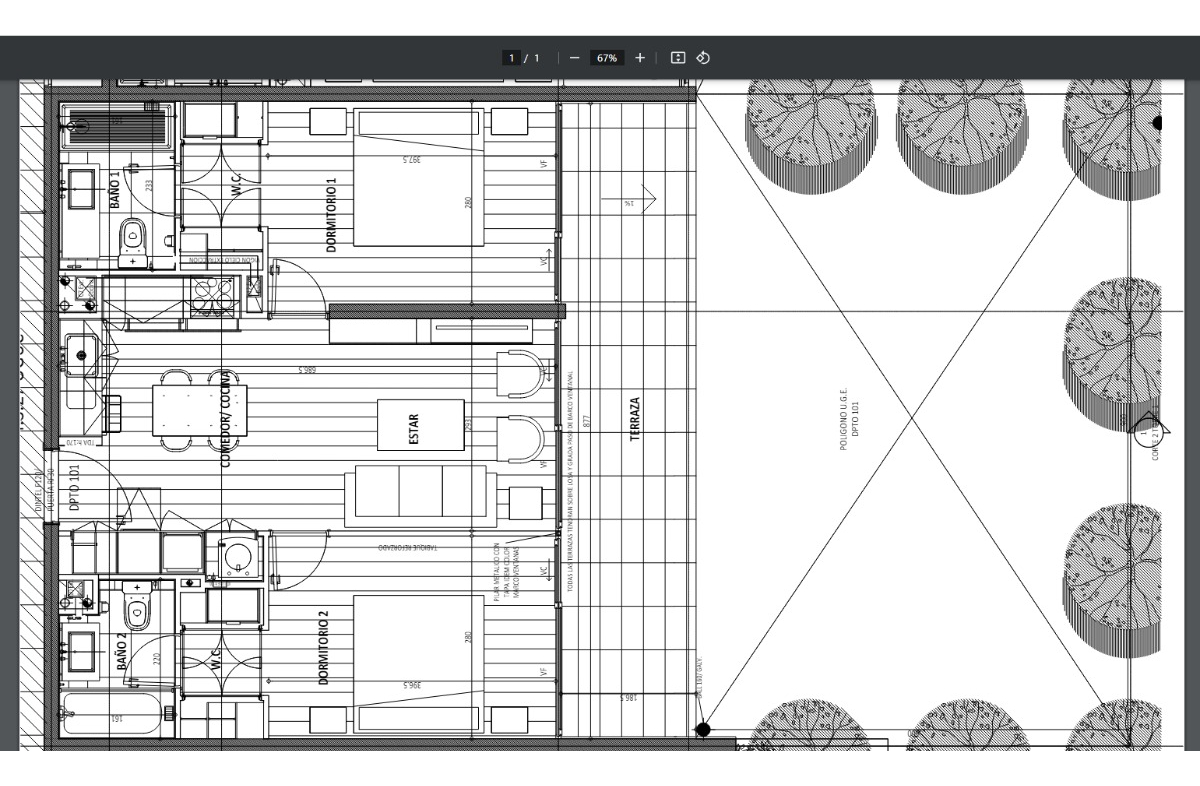Image resolution: width=1200 pixels, height=786 pixels.
Task: Click the DORMITORIO 2 room label
Action: coord(323,647)
